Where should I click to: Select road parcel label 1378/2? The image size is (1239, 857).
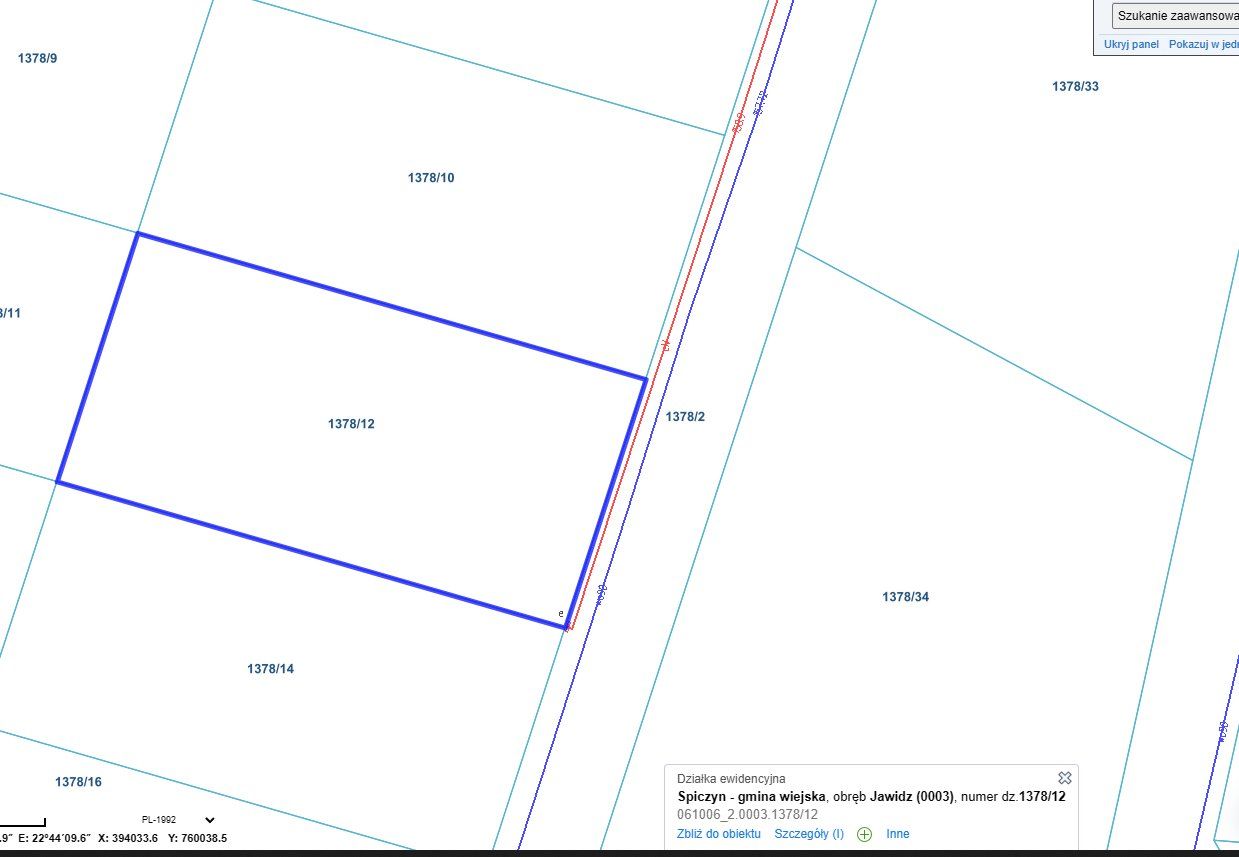pyautogui.click(x=685, y=417)
